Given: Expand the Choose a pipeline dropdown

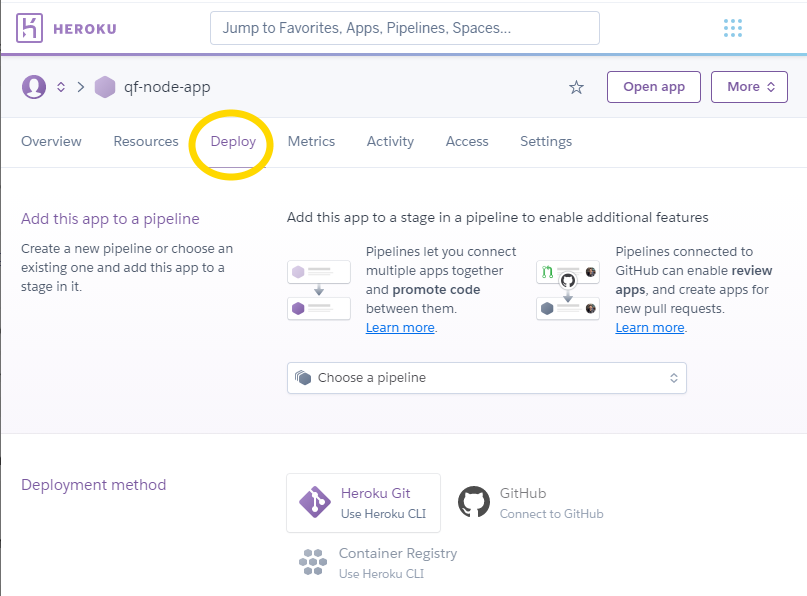Looking at the screenshot, I should [486, 378].
